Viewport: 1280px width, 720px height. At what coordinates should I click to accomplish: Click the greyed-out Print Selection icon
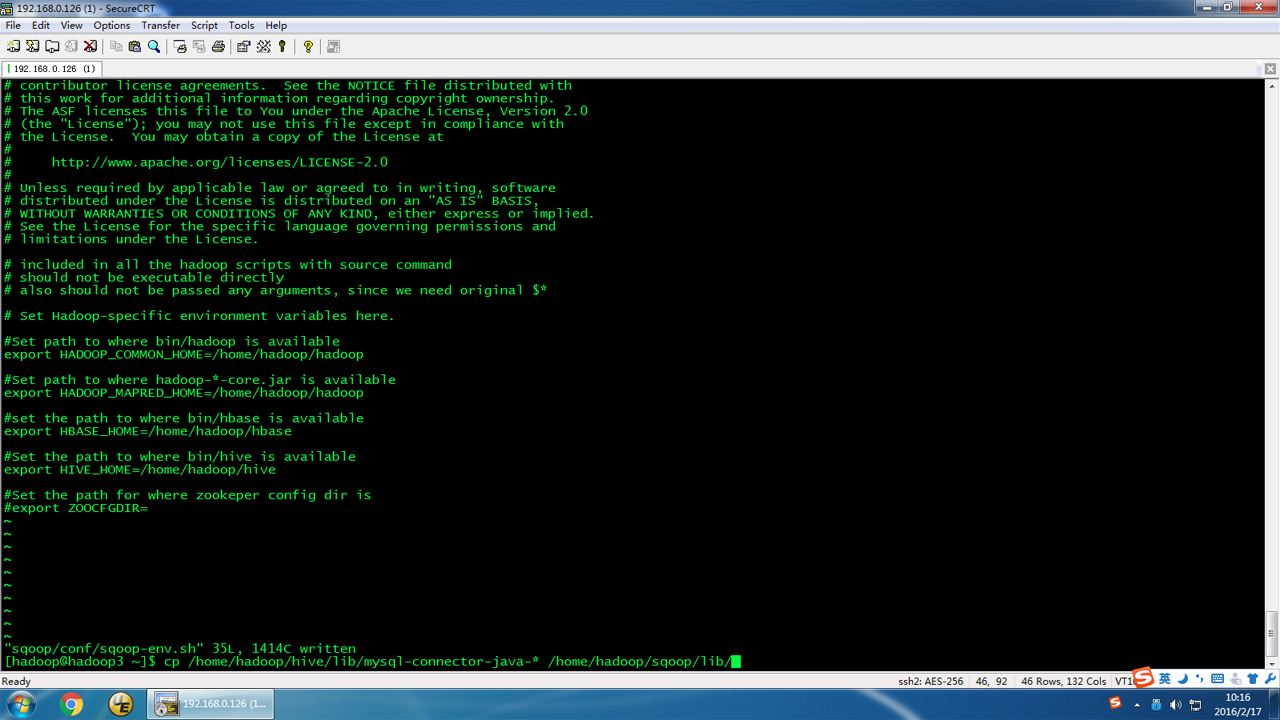coord(199,46)
